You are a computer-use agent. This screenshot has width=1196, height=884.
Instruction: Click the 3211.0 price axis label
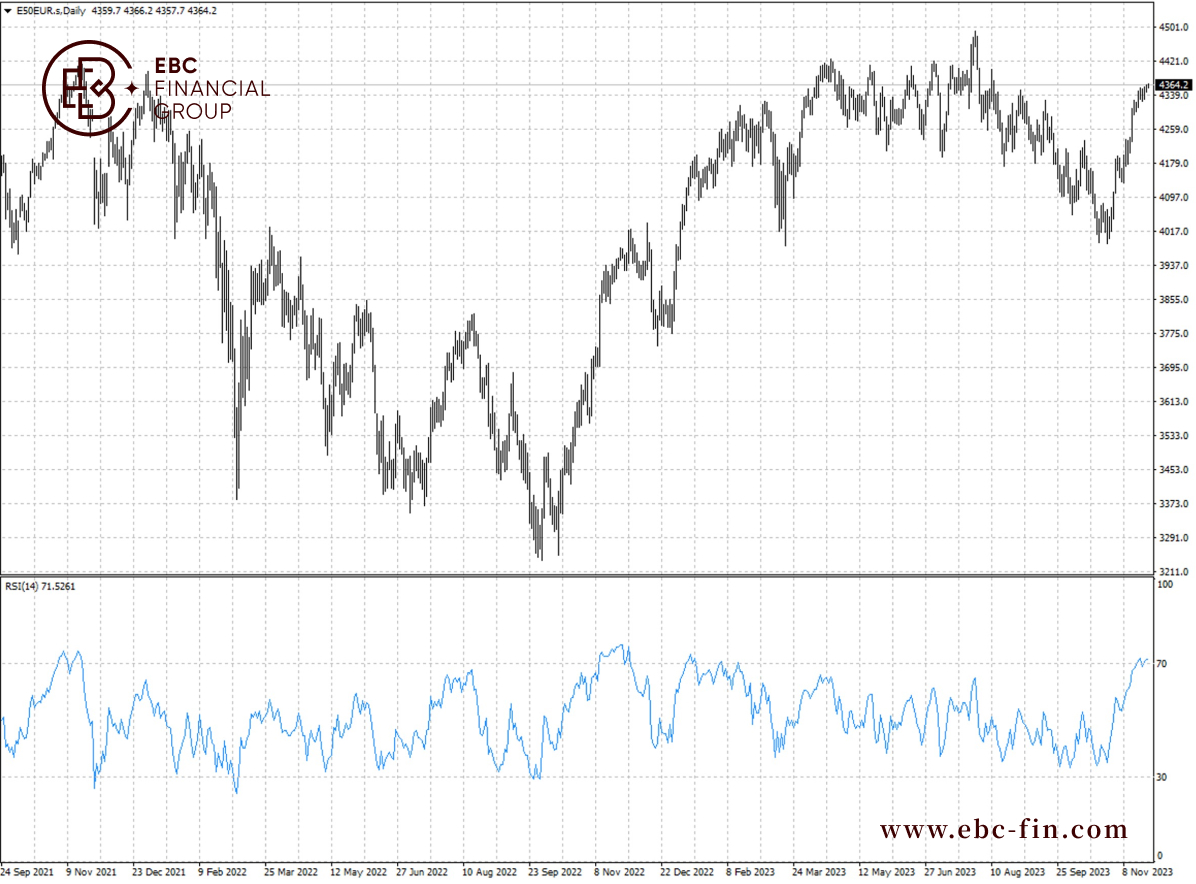tap(1174, 571)
